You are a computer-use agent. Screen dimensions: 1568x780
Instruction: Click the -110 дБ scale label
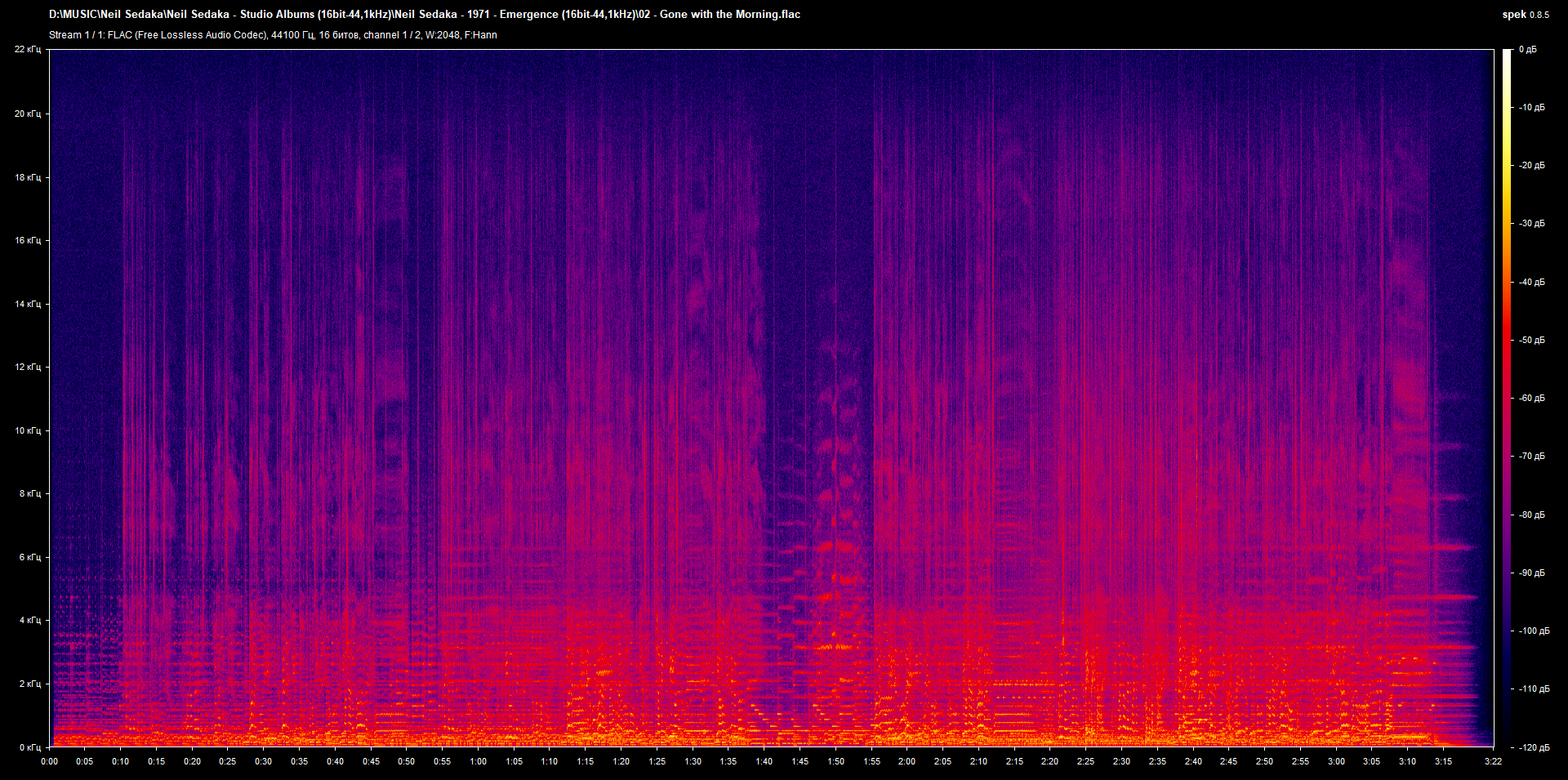click(1534, 689)
